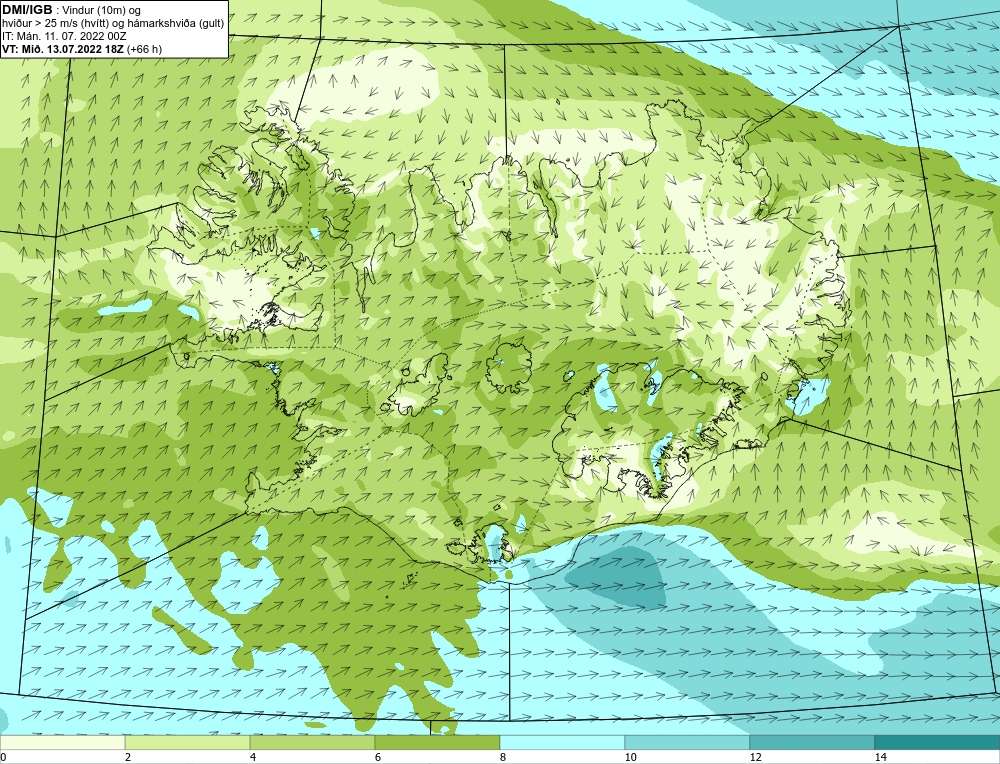This screenshot has width=1000, height=764.
Task: Click the 12–14 m/s teal legend swatch
Action: coord(812,742)
